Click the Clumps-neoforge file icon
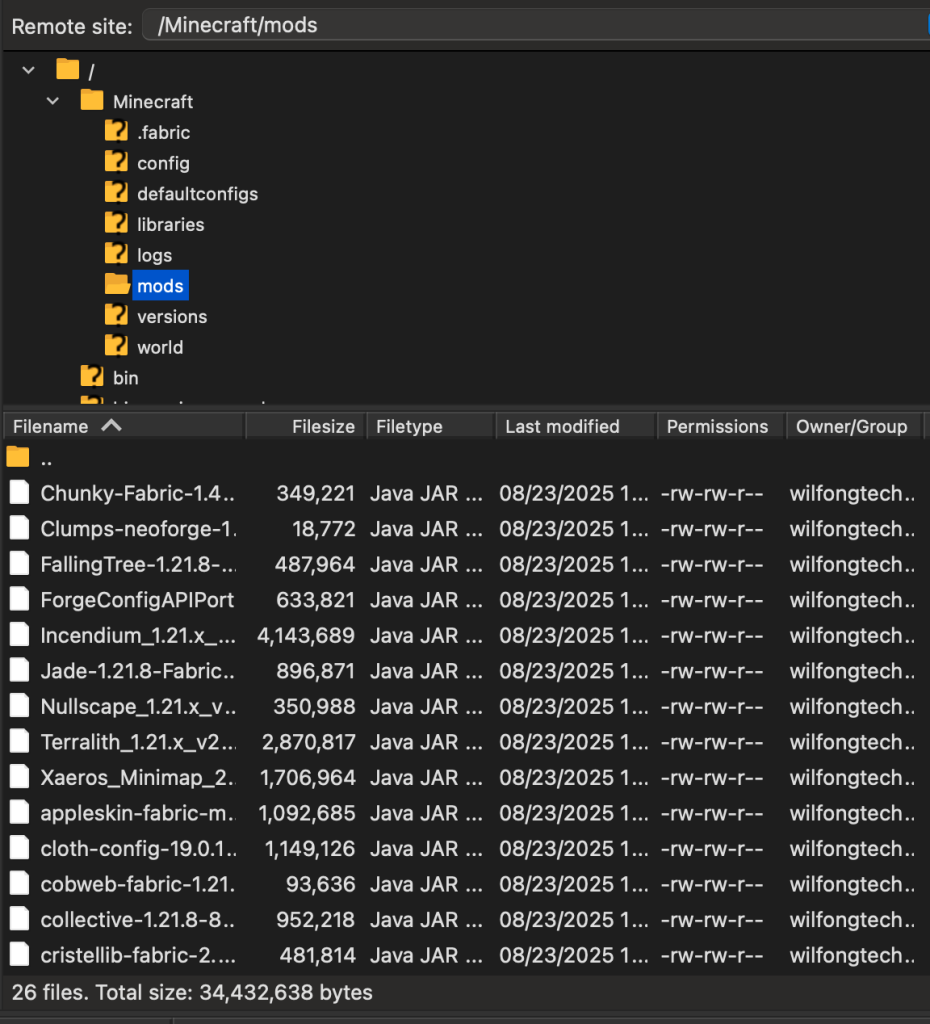 20,528
